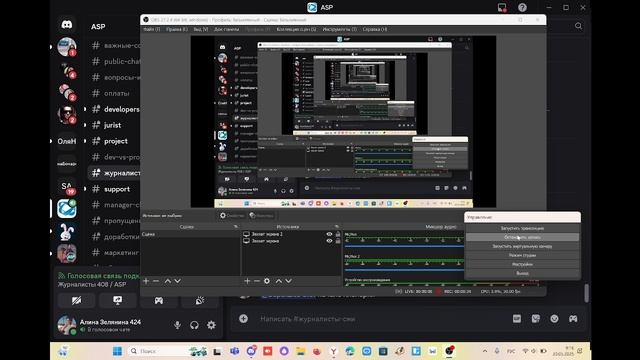Open the sticker picker in Discord
This screenshot has width=640, height=360.
coord(536,318)
